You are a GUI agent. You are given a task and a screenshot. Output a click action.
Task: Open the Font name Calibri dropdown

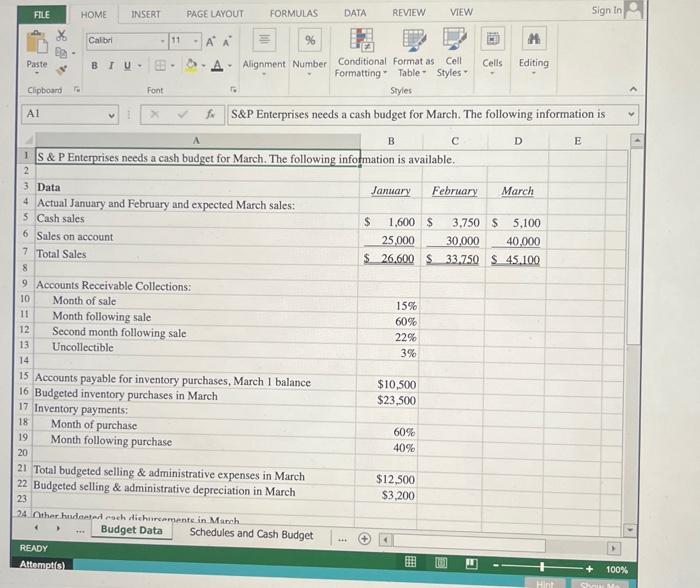point(162,41)
